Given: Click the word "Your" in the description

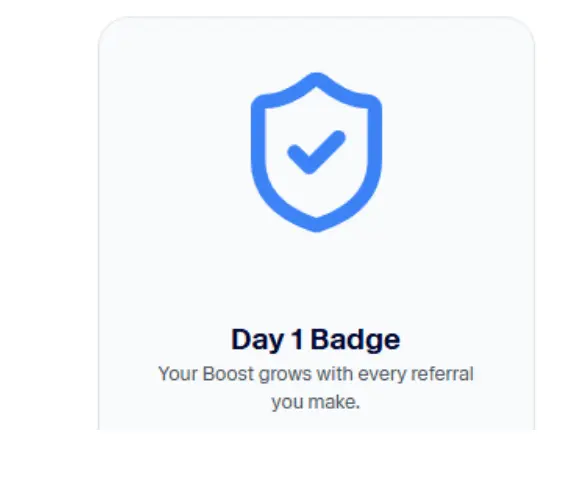Looking at the screenshot, I should click(x=178, y=374).
